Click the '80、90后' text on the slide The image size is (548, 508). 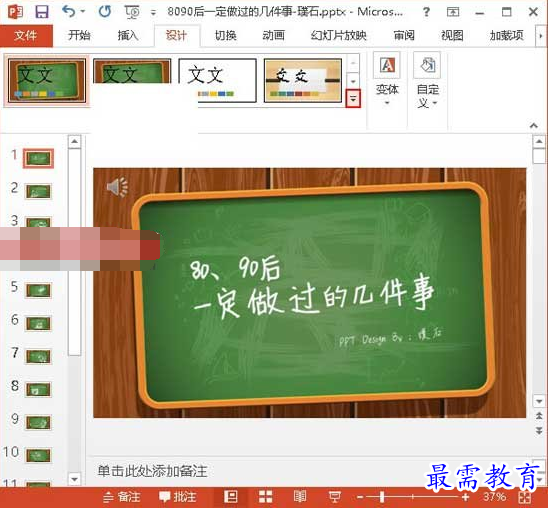tap(235, 269)
